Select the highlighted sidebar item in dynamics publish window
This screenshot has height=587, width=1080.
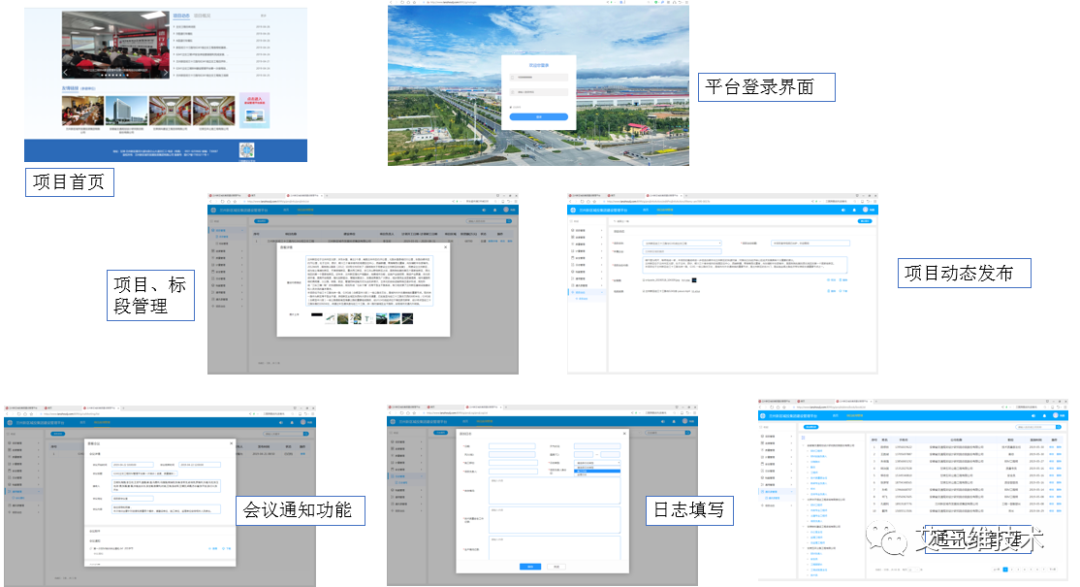(x=586, y=292)
